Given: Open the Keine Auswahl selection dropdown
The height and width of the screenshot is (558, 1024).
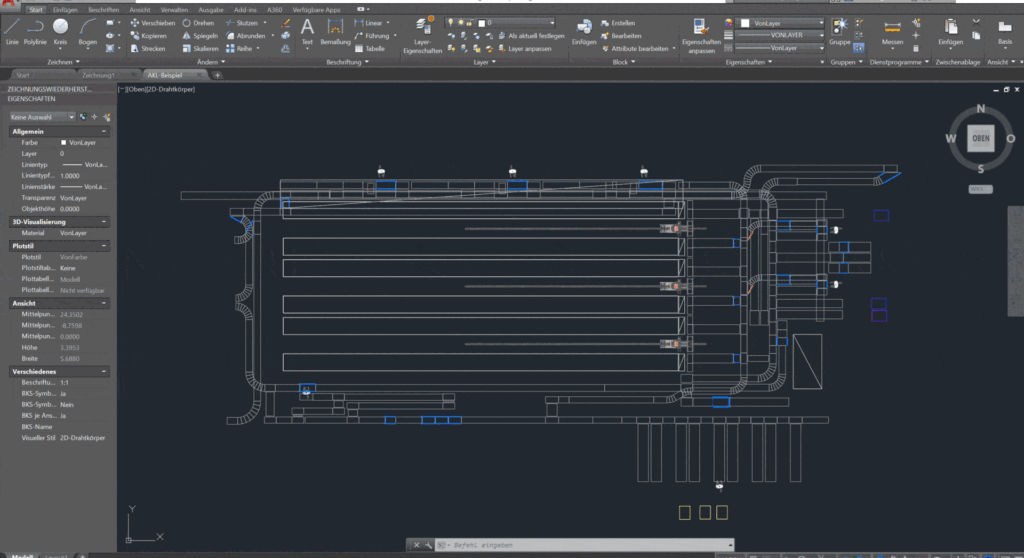Looking at the screenshot, I should (x=42, y=117).
